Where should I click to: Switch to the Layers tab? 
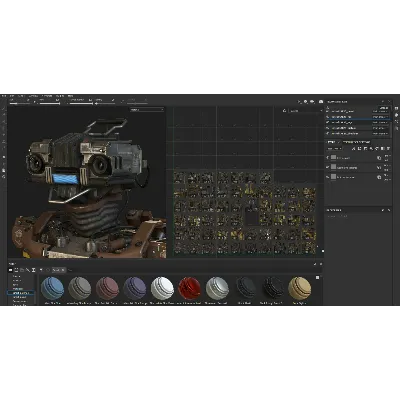(332, 142)
